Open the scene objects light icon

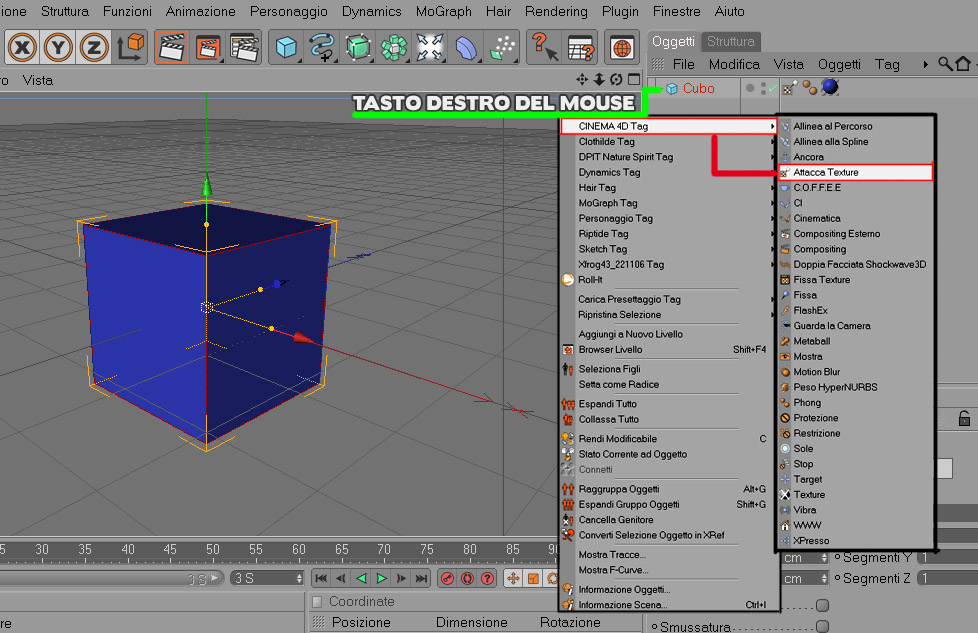point(430,47)
